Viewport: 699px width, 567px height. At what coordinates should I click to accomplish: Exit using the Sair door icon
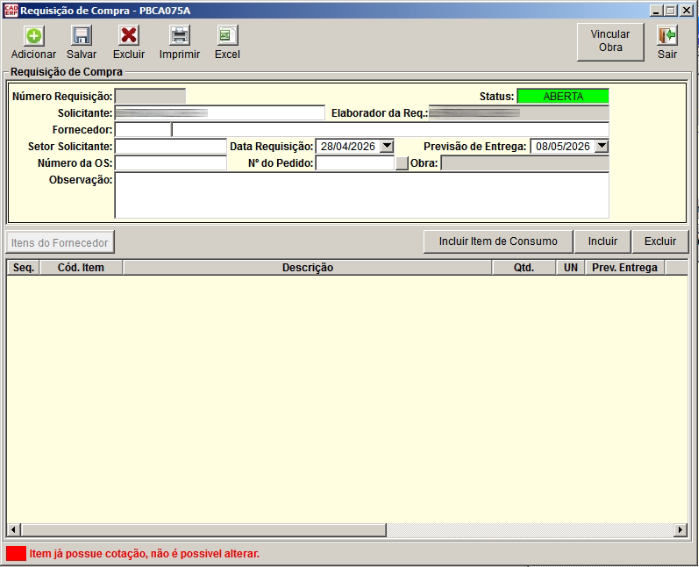(667, 36)
